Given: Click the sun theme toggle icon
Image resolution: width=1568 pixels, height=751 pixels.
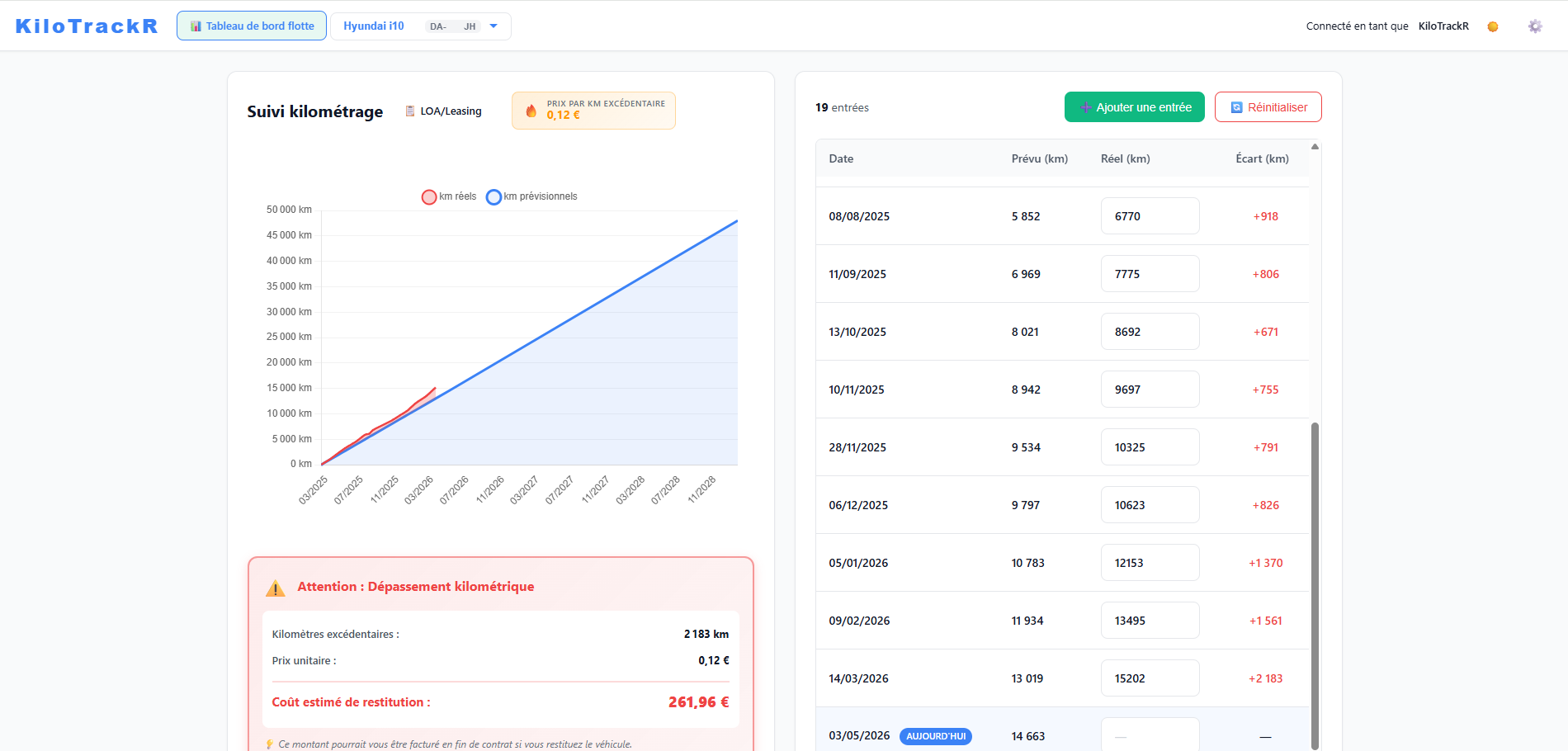Looking at the screenshot, I should tap(1493, 26).
